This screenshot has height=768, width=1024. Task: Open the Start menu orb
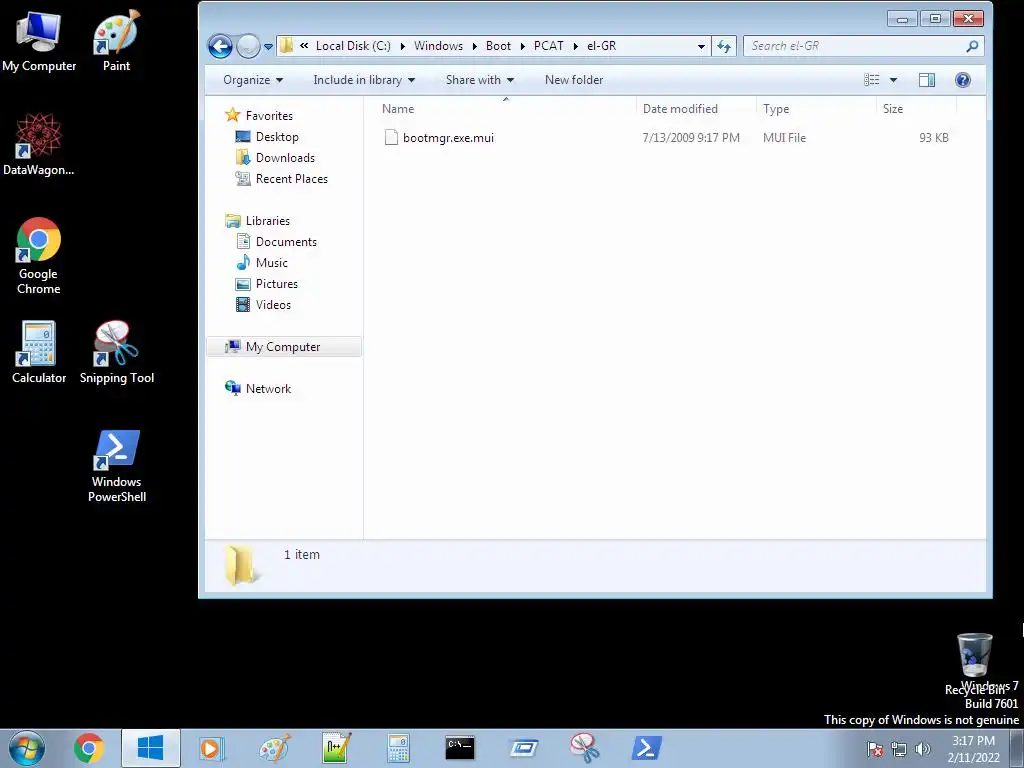click(27, 748)
